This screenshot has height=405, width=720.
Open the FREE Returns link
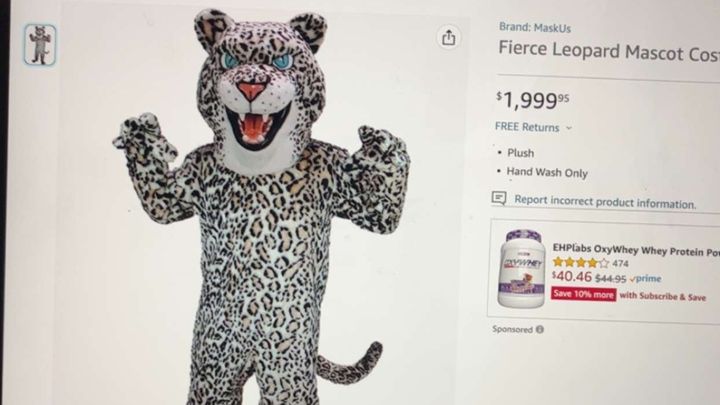tap(527, 127)
